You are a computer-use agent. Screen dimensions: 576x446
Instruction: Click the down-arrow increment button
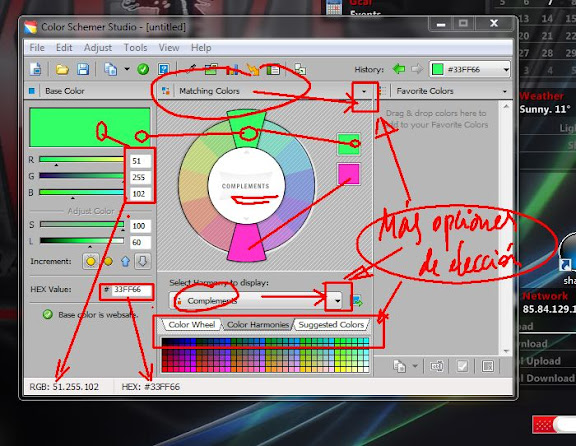[x=143, y=261]
